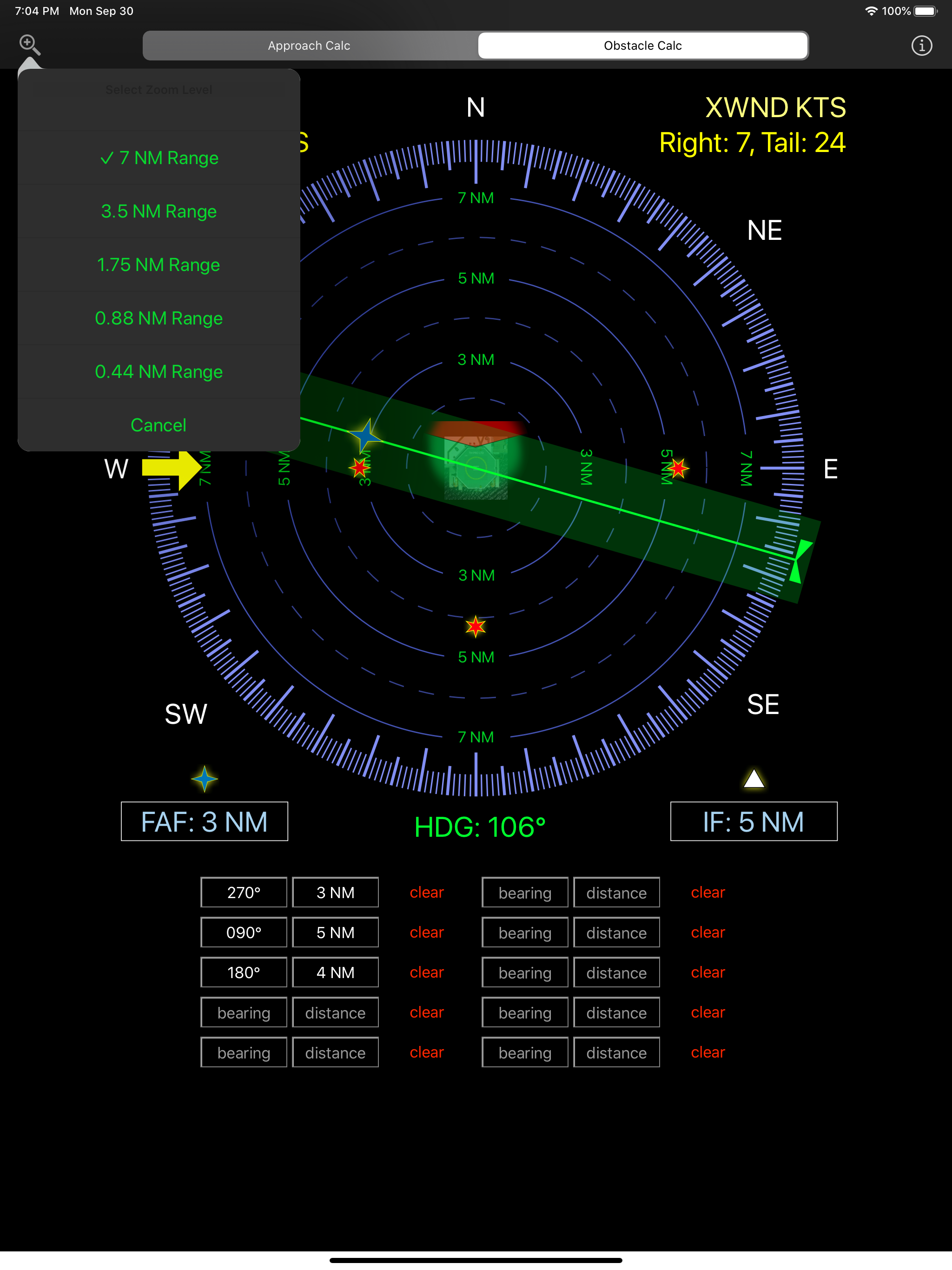Image resolution: width=952 pixels, height=1270 pixels.
Task: Open the info button
Action: tap(921, 46)
